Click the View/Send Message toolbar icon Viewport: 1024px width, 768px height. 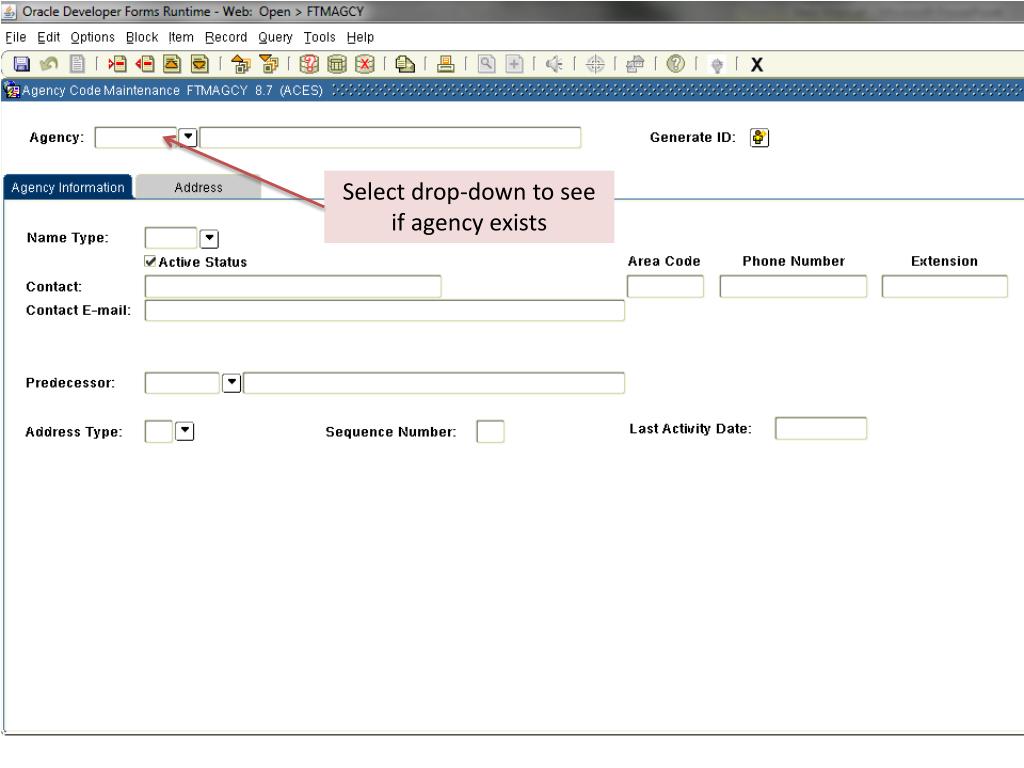point(405,64)
